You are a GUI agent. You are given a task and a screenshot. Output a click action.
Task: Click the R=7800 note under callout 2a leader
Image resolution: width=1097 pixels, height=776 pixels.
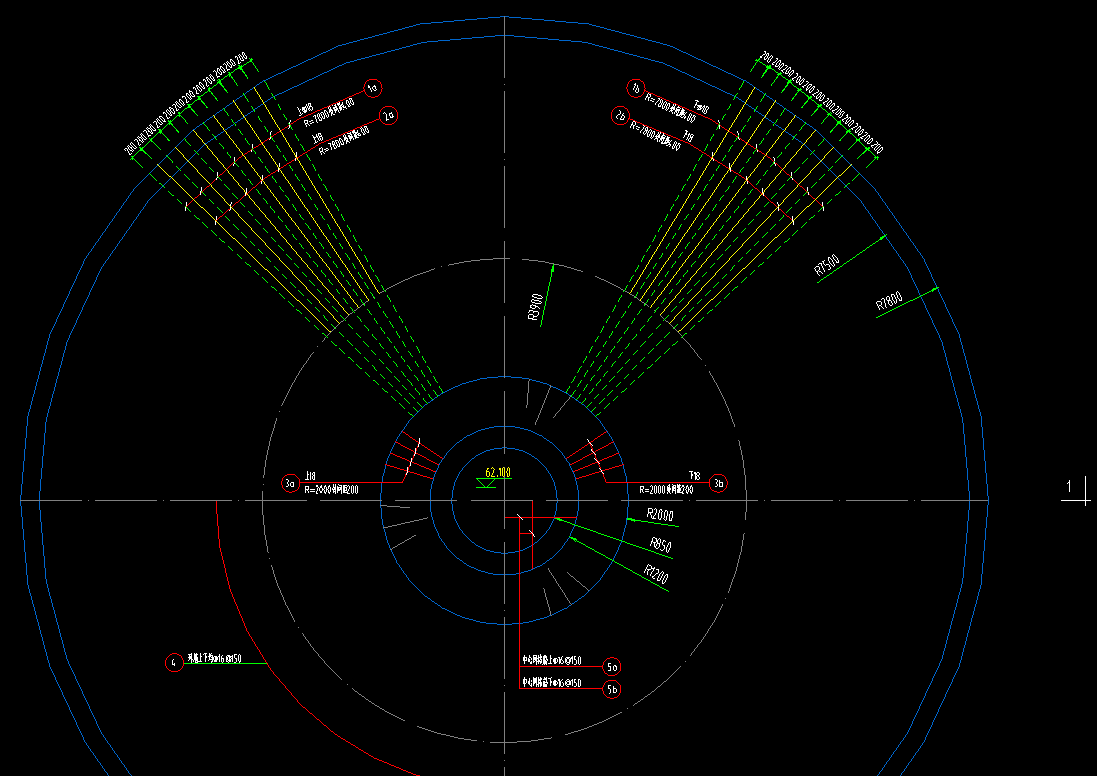pos(344,143)
